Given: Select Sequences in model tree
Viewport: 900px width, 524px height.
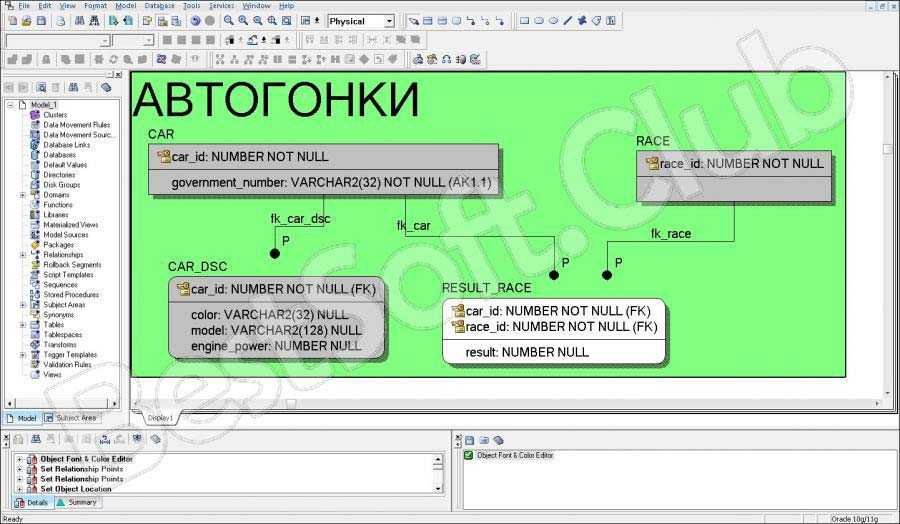Looking at the screenshot, I should 60,285.
